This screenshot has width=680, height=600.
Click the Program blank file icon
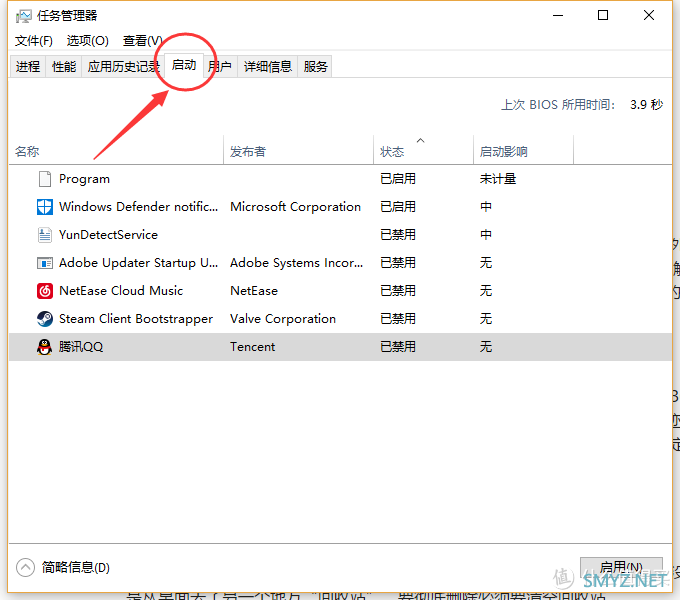[45, 179]
